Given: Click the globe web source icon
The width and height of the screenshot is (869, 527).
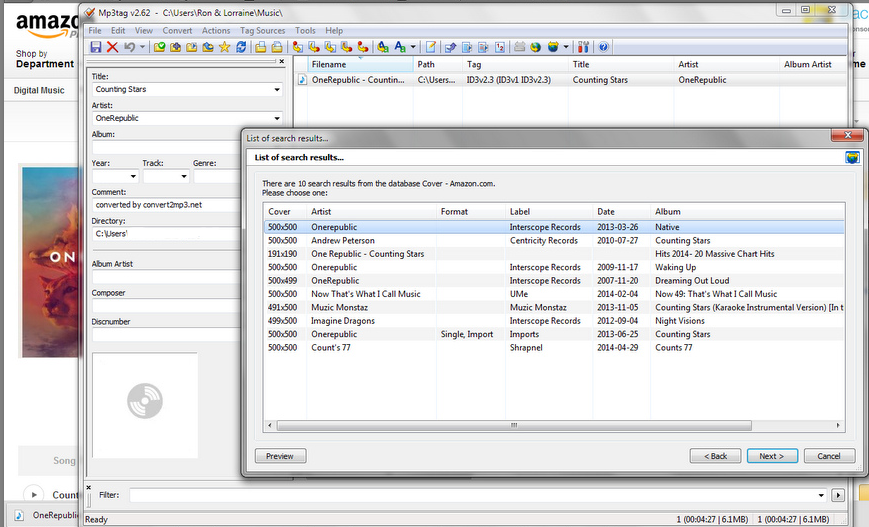Looking at the screenshot, I should click(535, 47).
